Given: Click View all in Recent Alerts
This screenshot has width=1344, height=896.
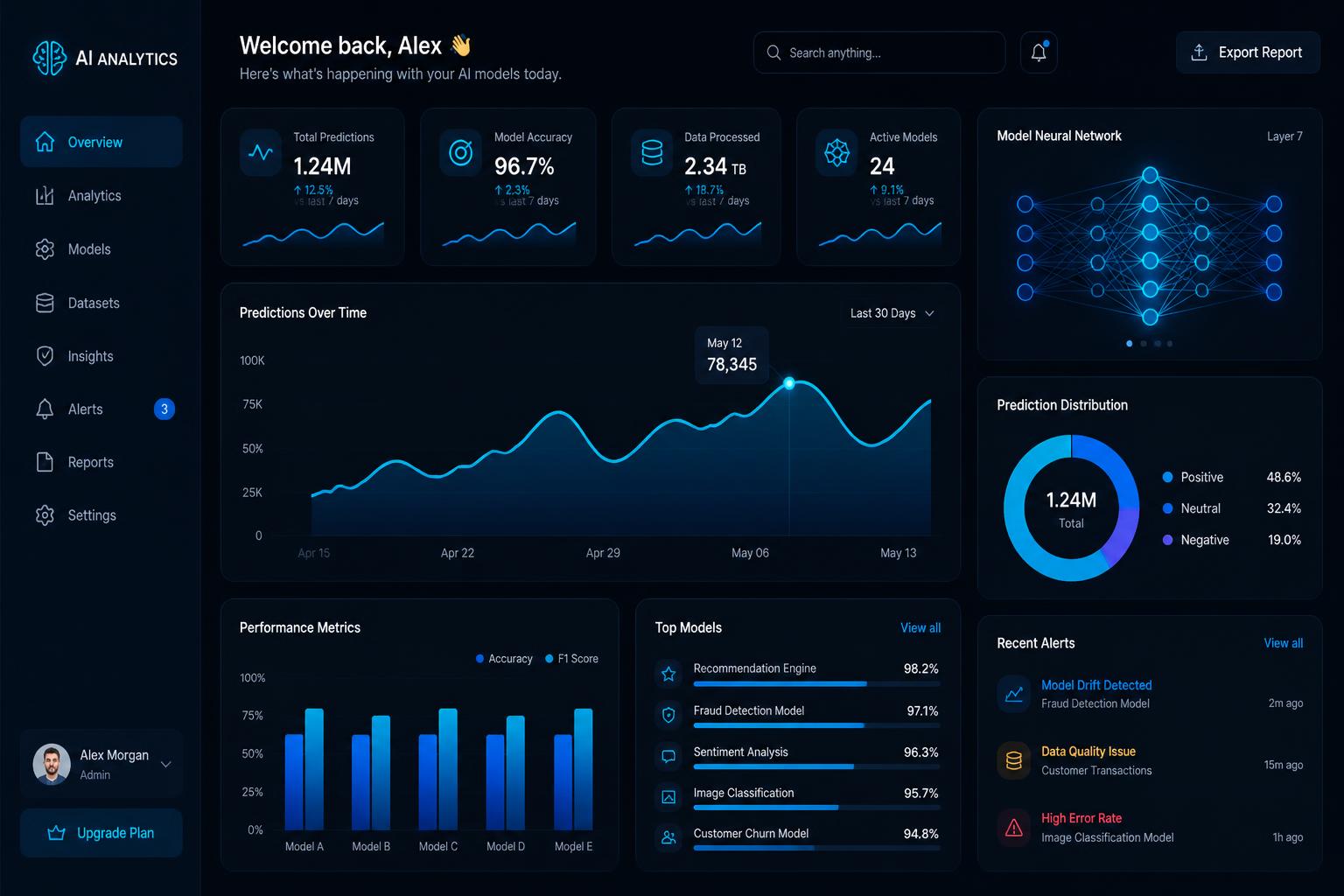Looking at the screenshot, I should pos(1283,643).
